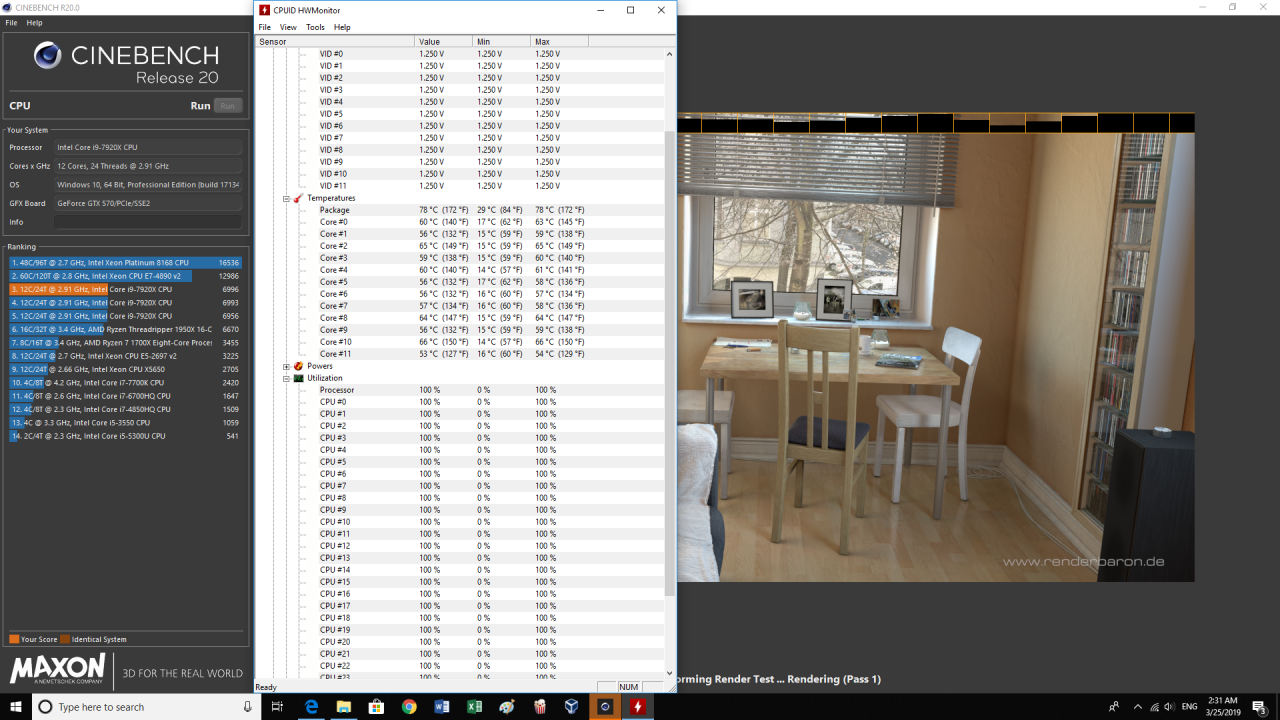Click the HWMonitor vertical scrollbar thumb

pyautogui.click(x=670, y=363)
